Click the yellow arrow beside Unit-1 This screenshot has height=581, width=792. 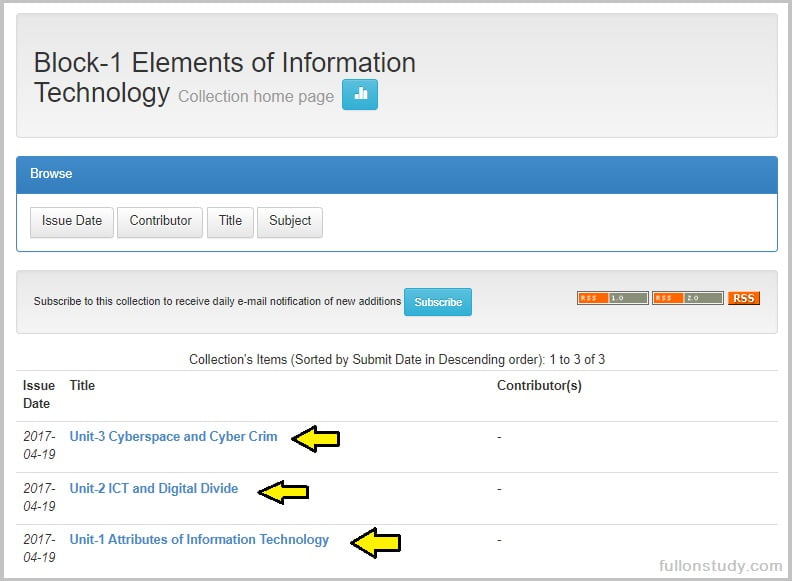376,542
